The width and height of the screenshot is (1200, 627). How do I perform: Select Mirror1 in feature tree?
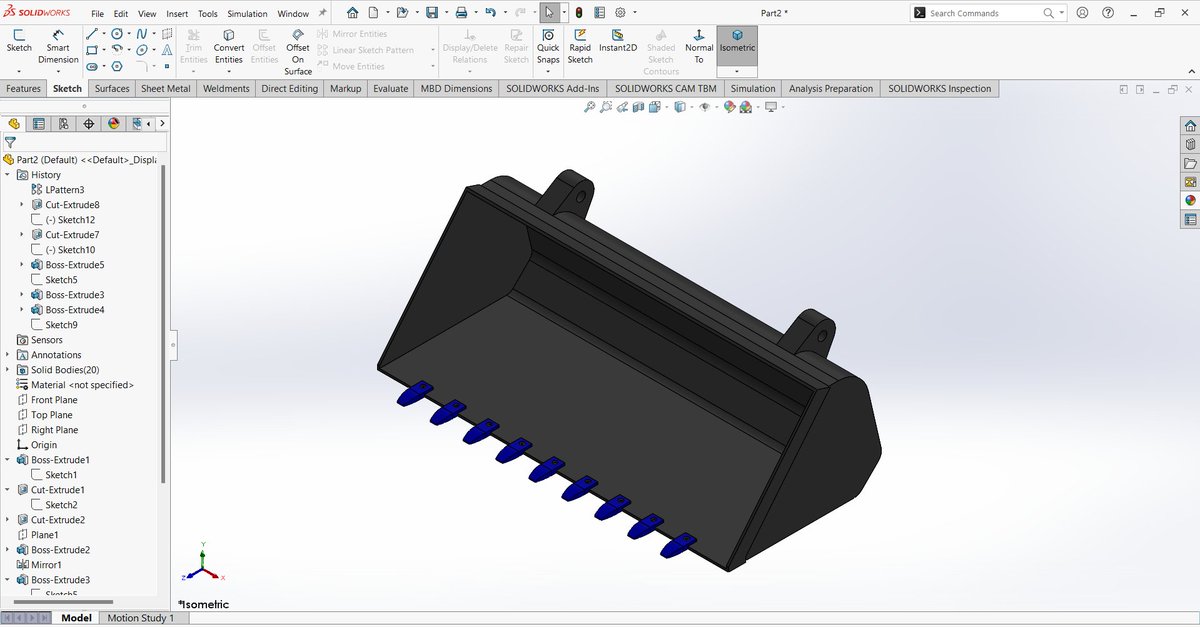tap(46, 565)
